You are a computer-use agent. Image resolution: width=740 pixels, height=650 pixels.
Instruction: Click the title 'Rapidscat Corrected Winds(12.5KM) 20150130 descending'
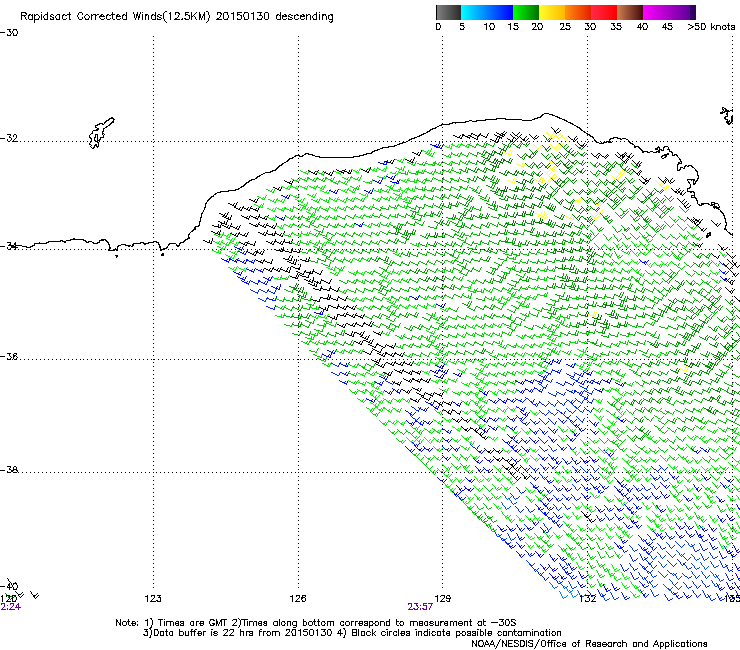[177, 17]
